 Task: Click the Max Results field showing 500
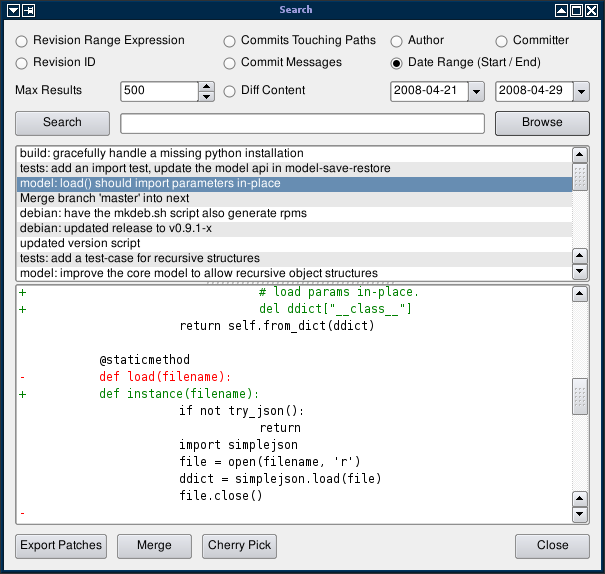click(160, 91)
